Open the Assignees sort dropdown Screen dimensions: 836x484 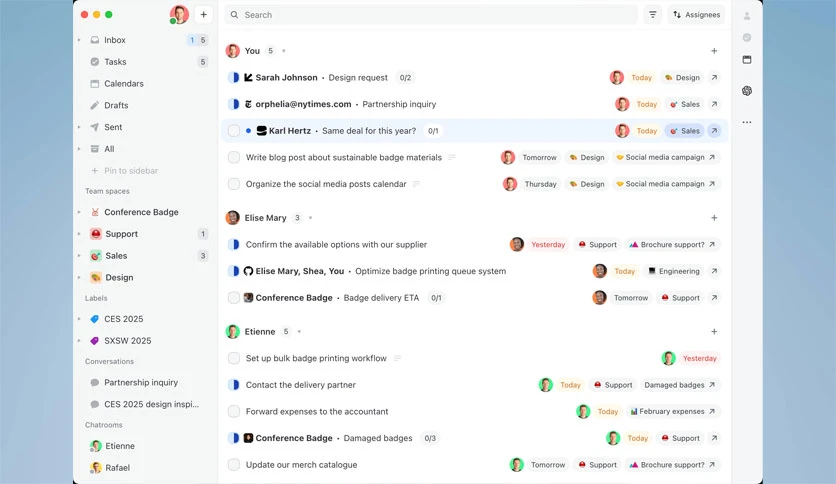tap(696, 15)
